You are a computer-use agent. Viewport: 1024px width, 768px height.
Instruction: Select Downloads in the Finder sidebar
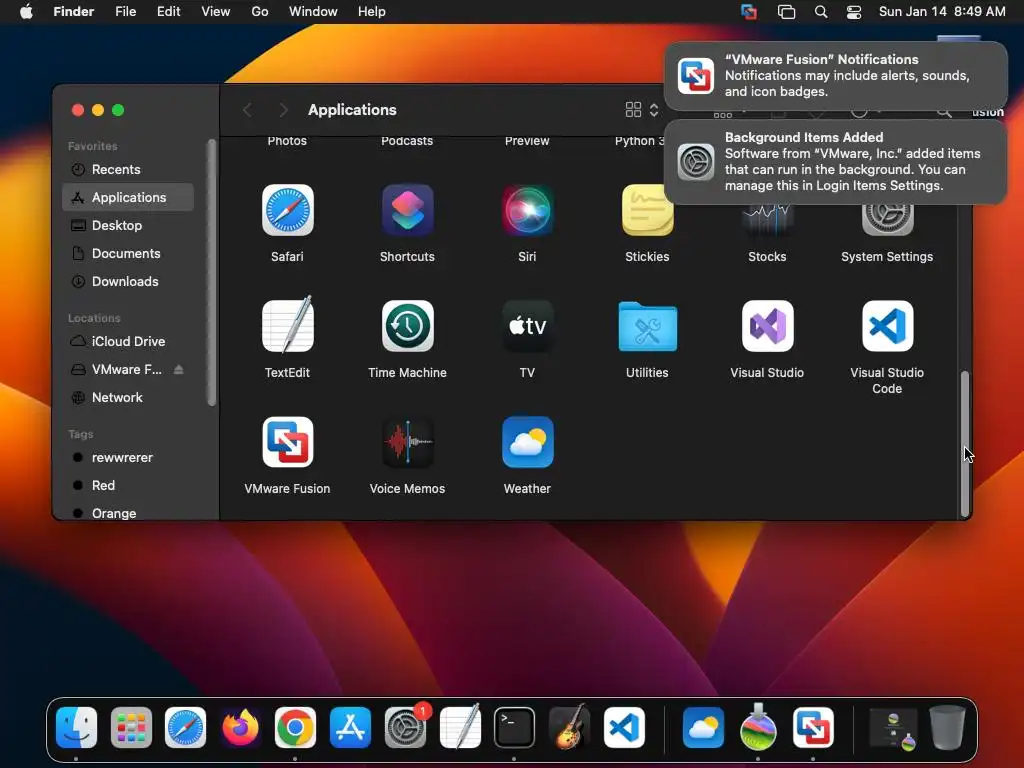point(128,281)
